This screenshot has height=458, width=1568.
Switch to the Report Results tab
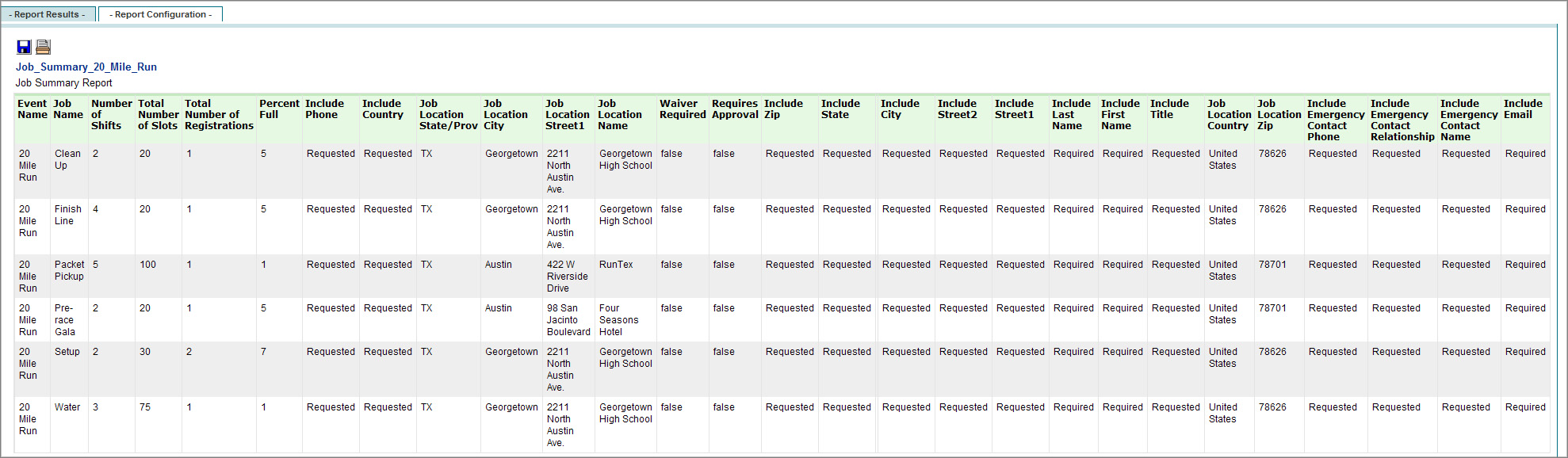pos(48,14)
